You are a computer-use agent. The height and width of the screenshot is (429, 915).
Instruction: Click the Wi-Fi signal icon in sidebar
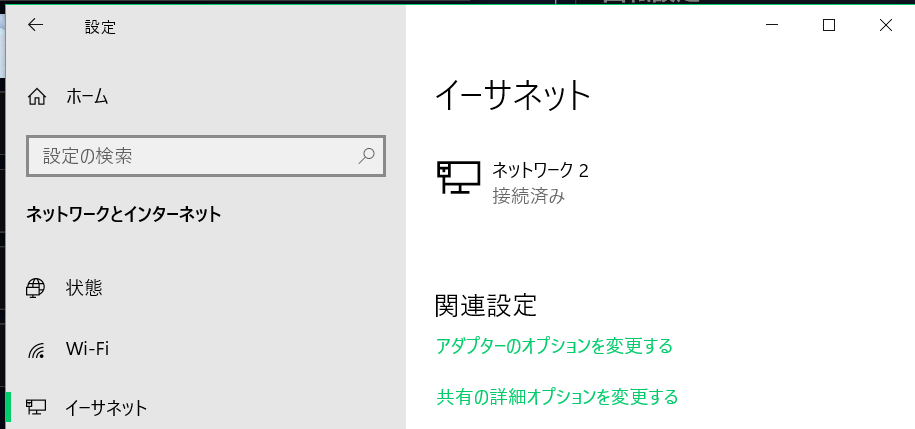(37, 349)
